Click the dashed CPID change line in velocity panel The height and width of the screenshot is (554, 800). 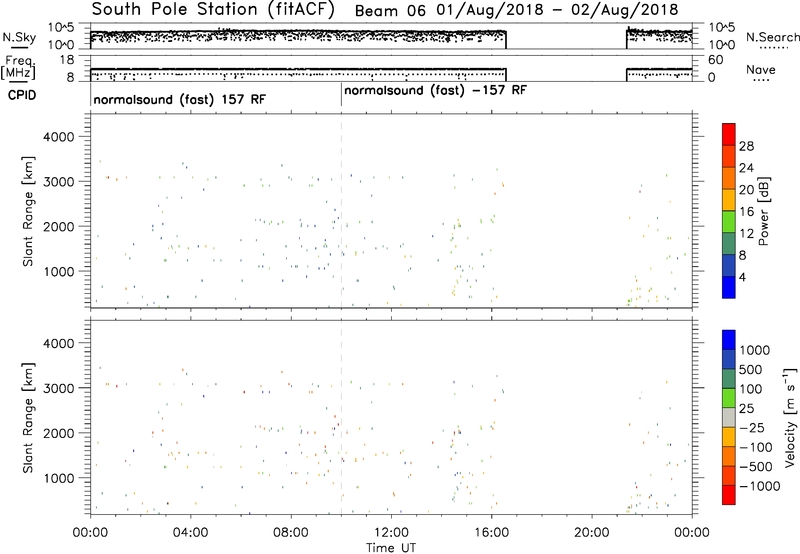341,417
